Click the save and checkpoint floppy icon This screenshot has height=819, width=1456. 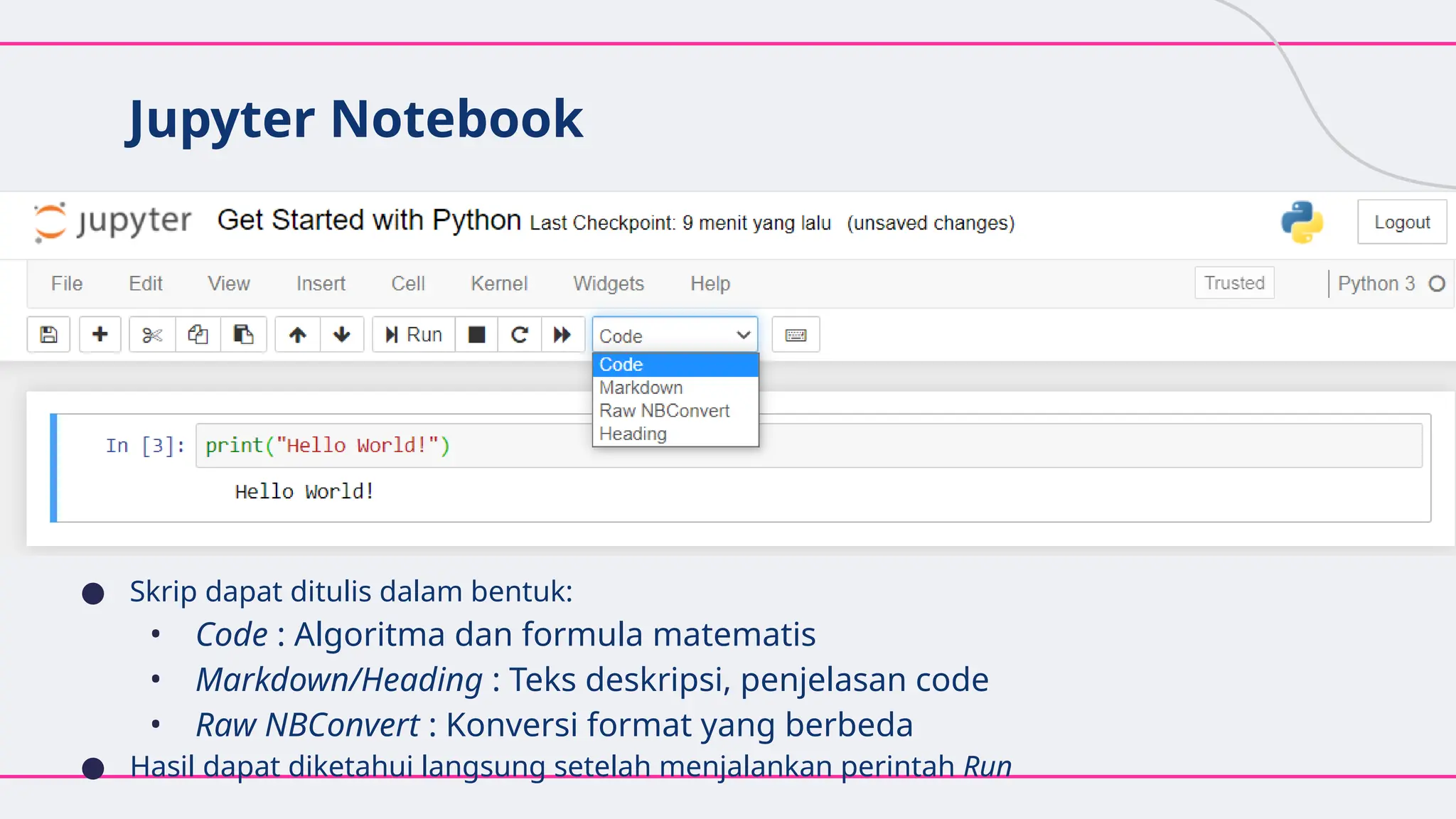48,334
